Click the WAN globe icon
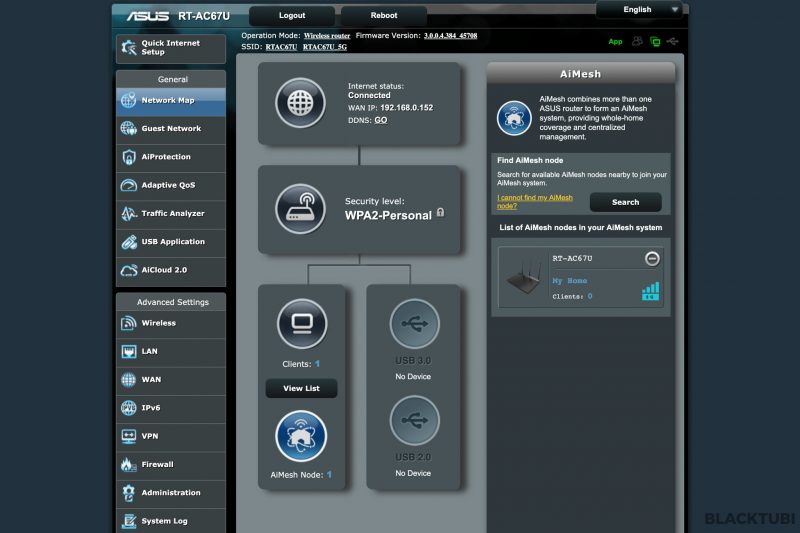 pyautogui.click(x=129, y=379)
